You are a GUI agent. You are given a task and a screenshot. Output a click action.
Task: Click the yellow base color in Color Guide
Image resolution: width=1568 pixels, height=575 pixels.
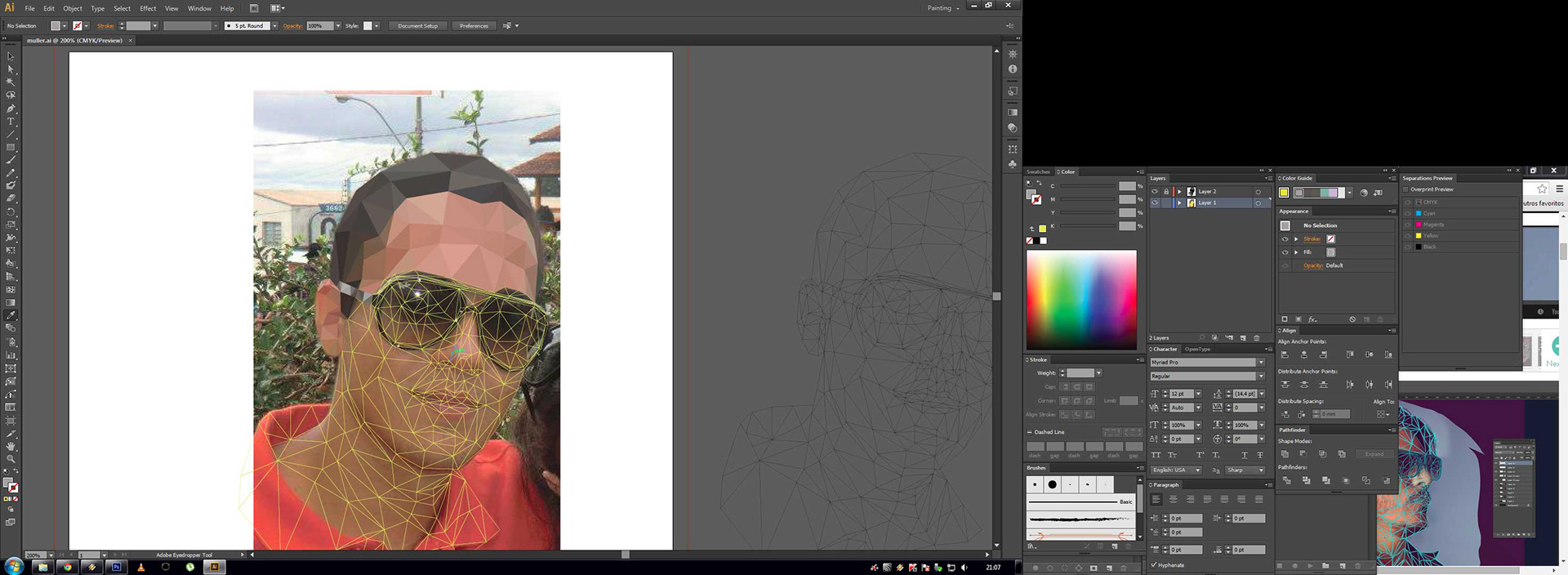click(1284, 193)
